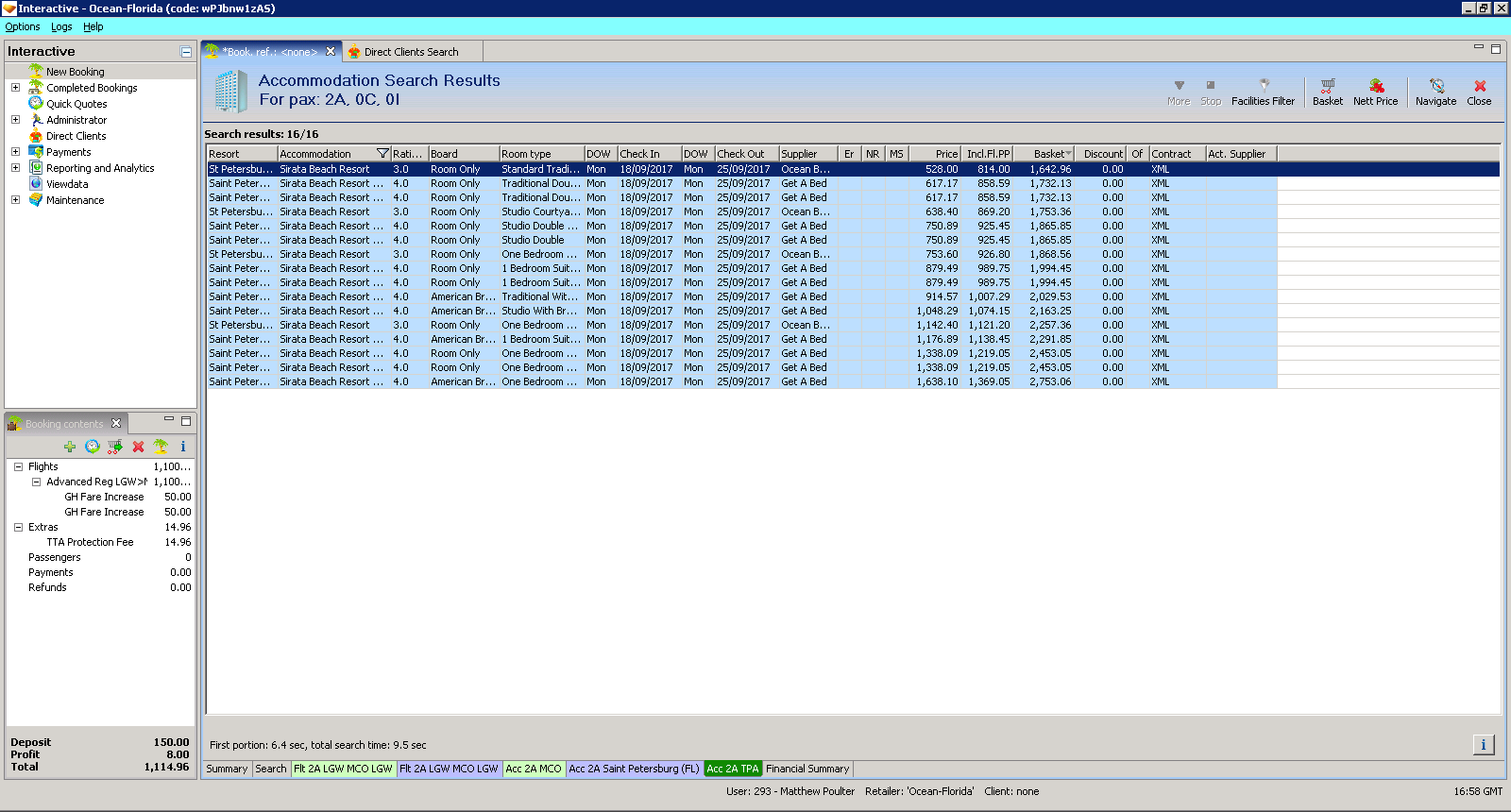Select Quick Quotes in sidebar
The width and height of the screenshot is (1511, 812).
[76, 104]
